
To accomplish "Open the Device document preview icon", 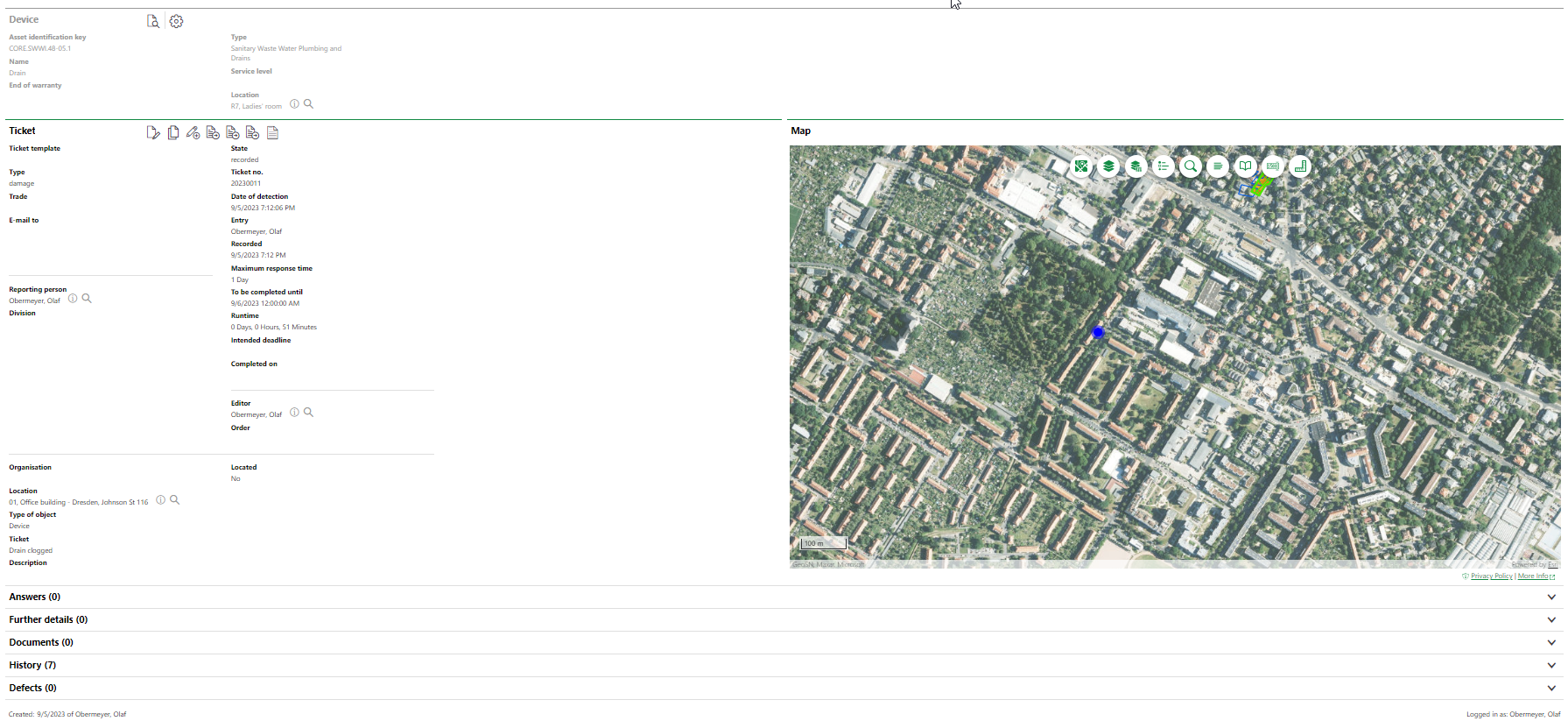I will tap(153, 21).
